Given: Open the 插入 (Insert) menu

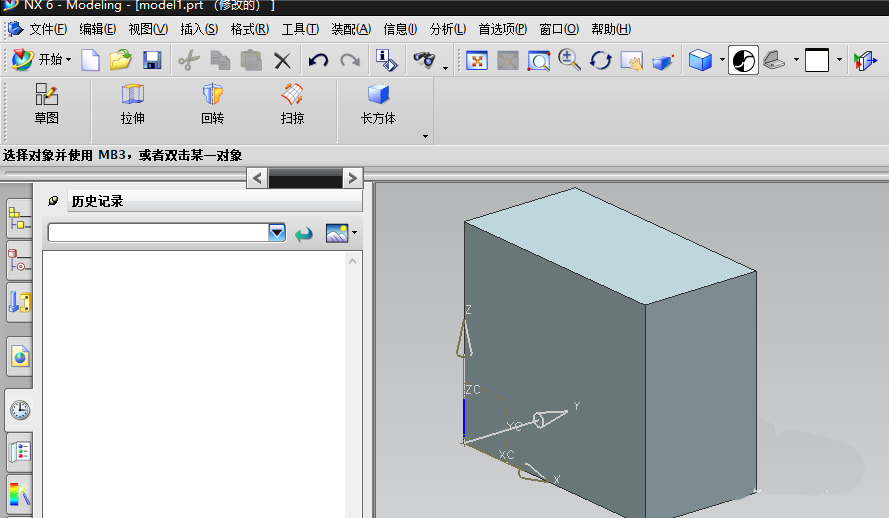Looking at the screenshot, I should coord(198,29).
